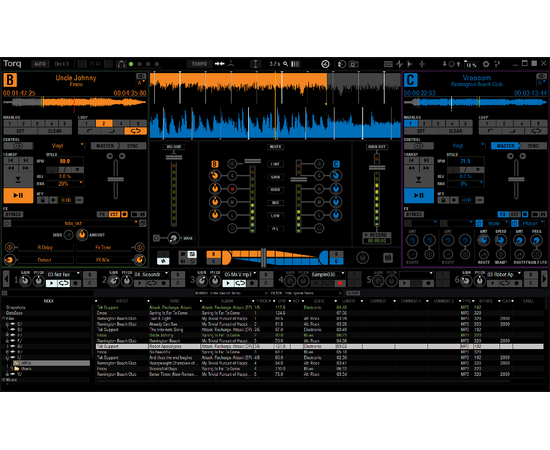The image size is (550, 450).
Task: Toggle Deck B active loop icon button
Action: [x=136, y=131]
